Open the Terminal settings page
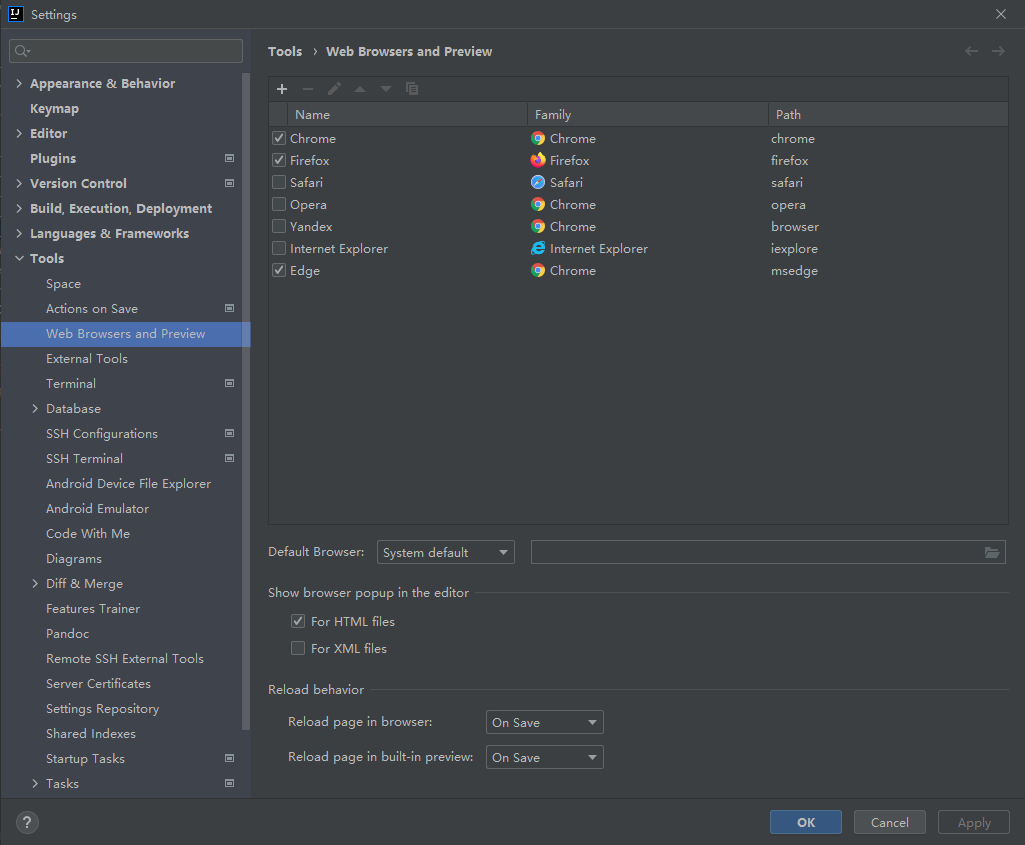Viewport: 1025px width, 845px height. click(x=71, y=384)
